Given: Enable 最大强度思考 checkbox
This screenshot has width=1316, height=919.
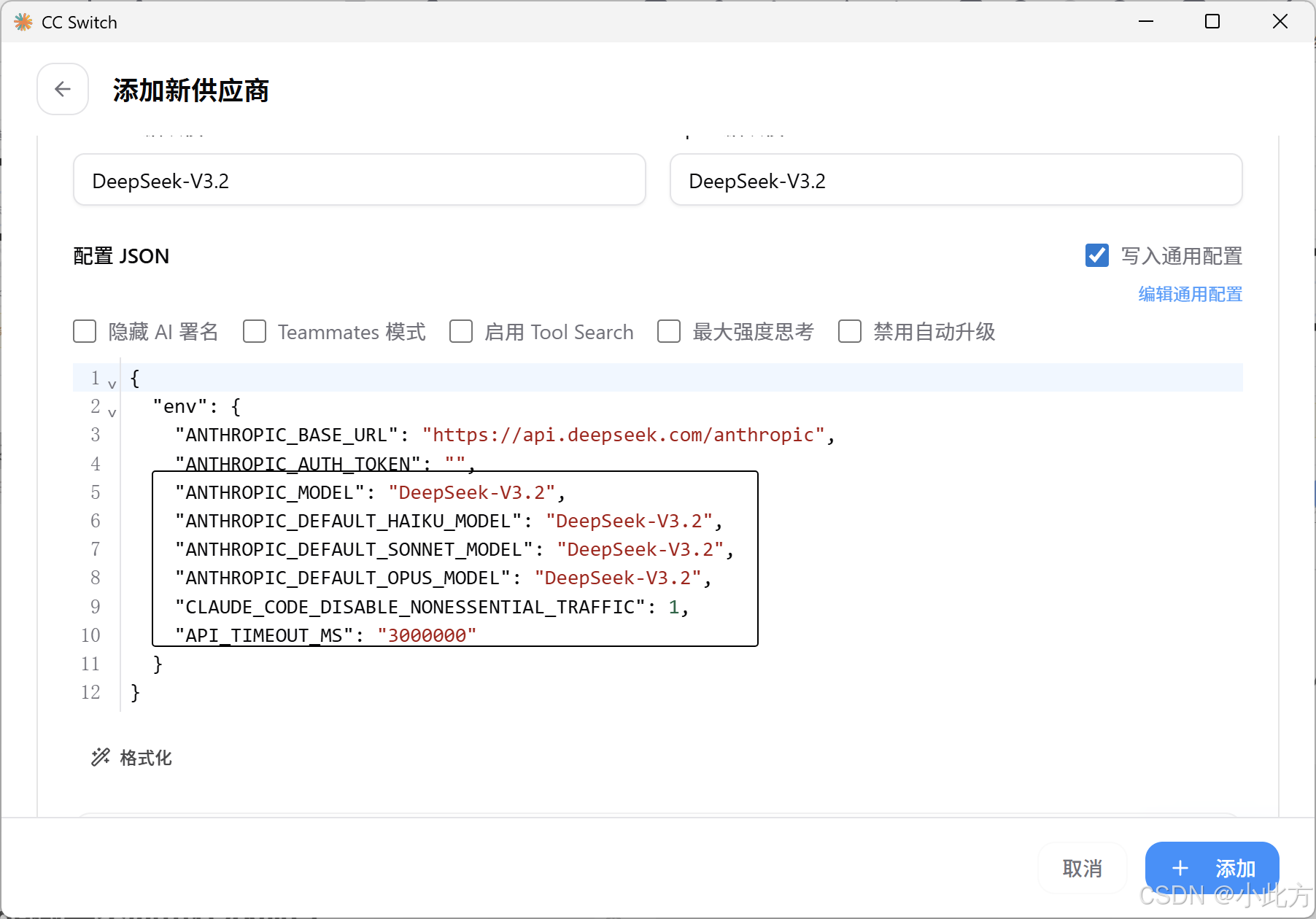Looking at the screenshot, I should click(669, 331).
